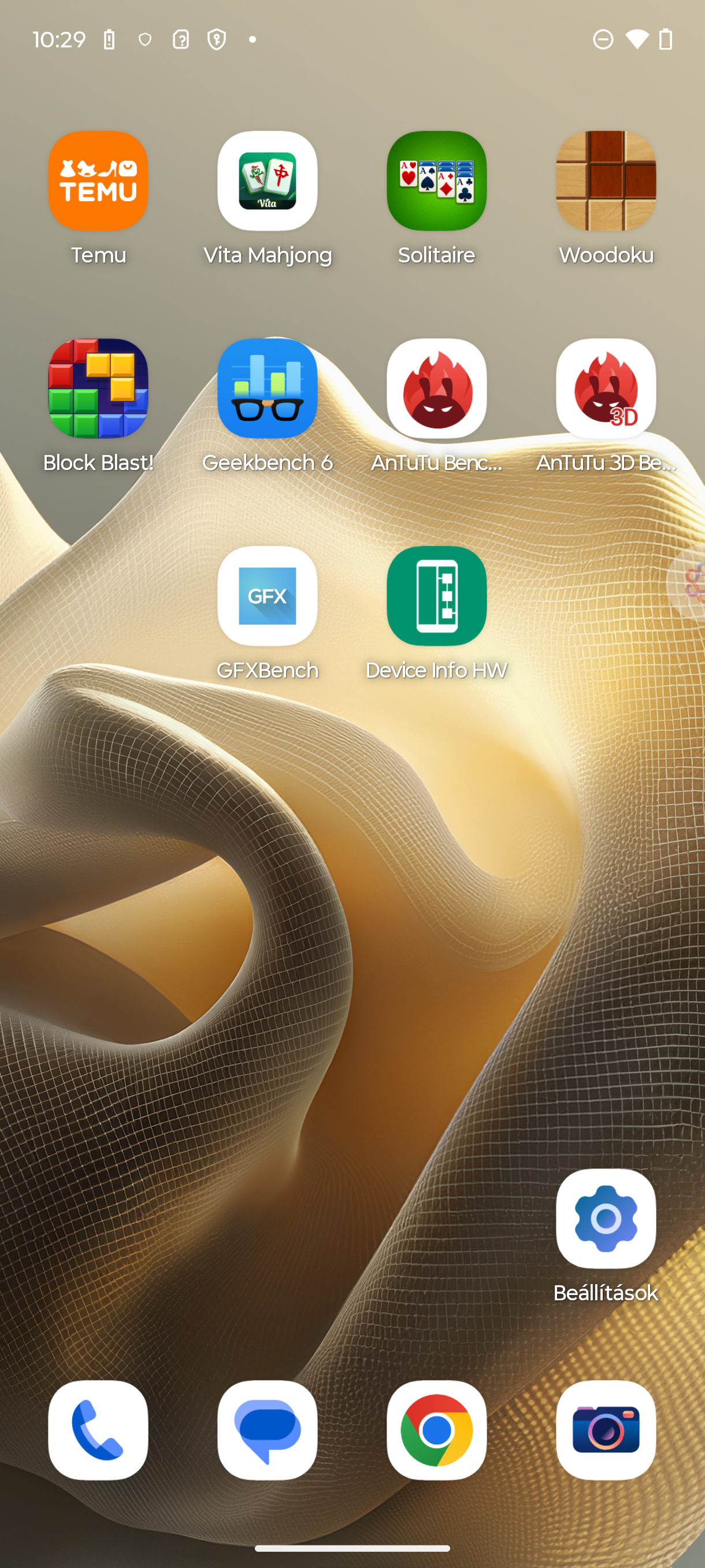Screen dimensions: 705x1568
Task: Open the Solitaire card game icon
Action: tap(436, 181)
